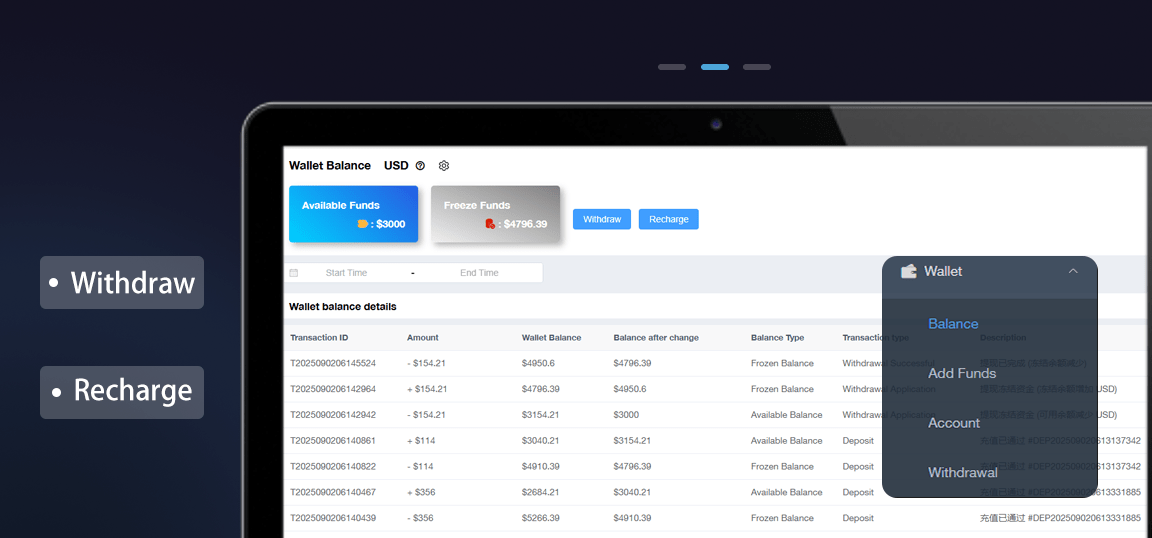Select the Available Funds card
The image size is (1152, 538).
[x=353, y=213]
